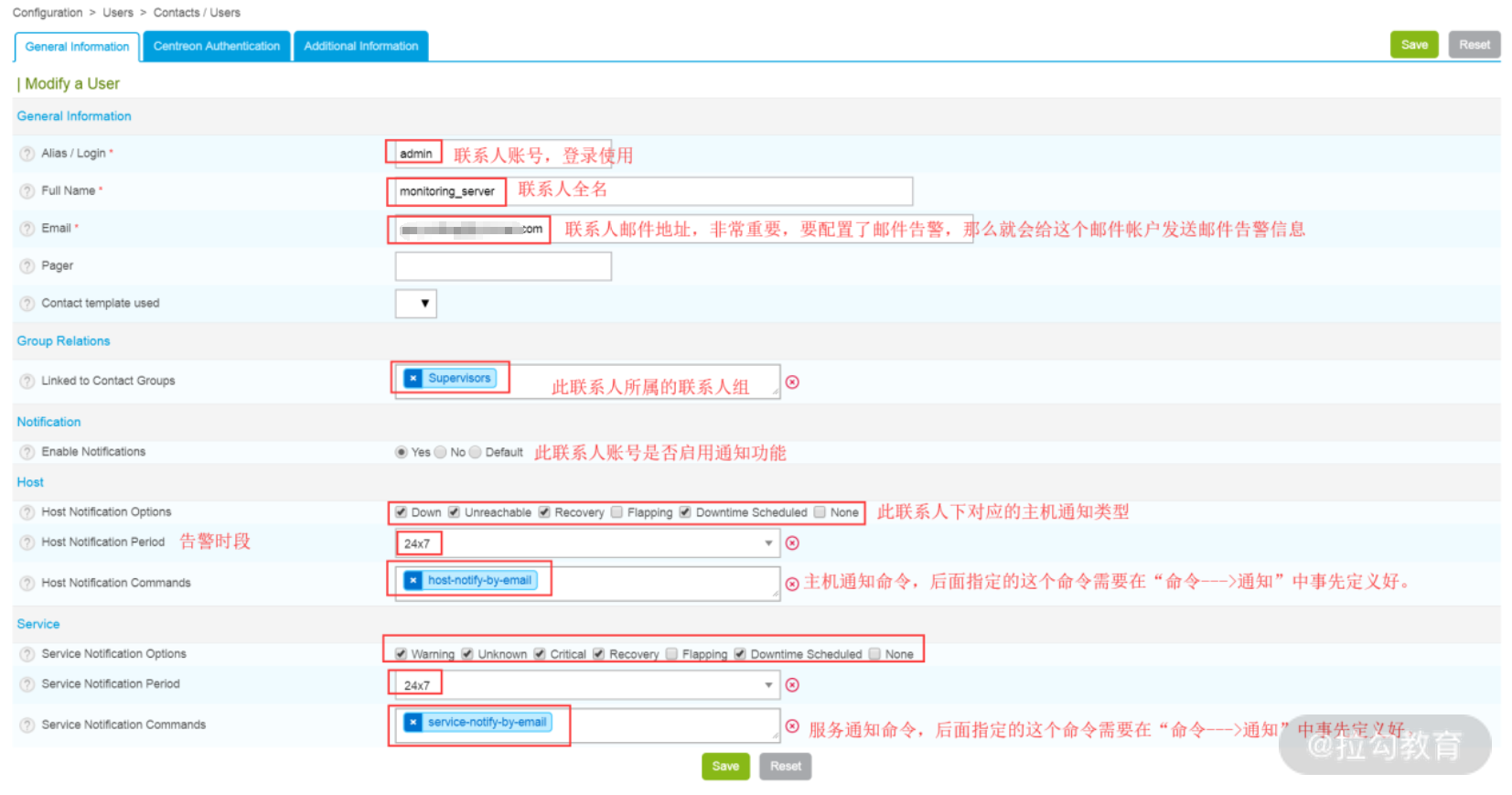
Task: Open help icon beside Enable Notifications
Action: (27, 452)
